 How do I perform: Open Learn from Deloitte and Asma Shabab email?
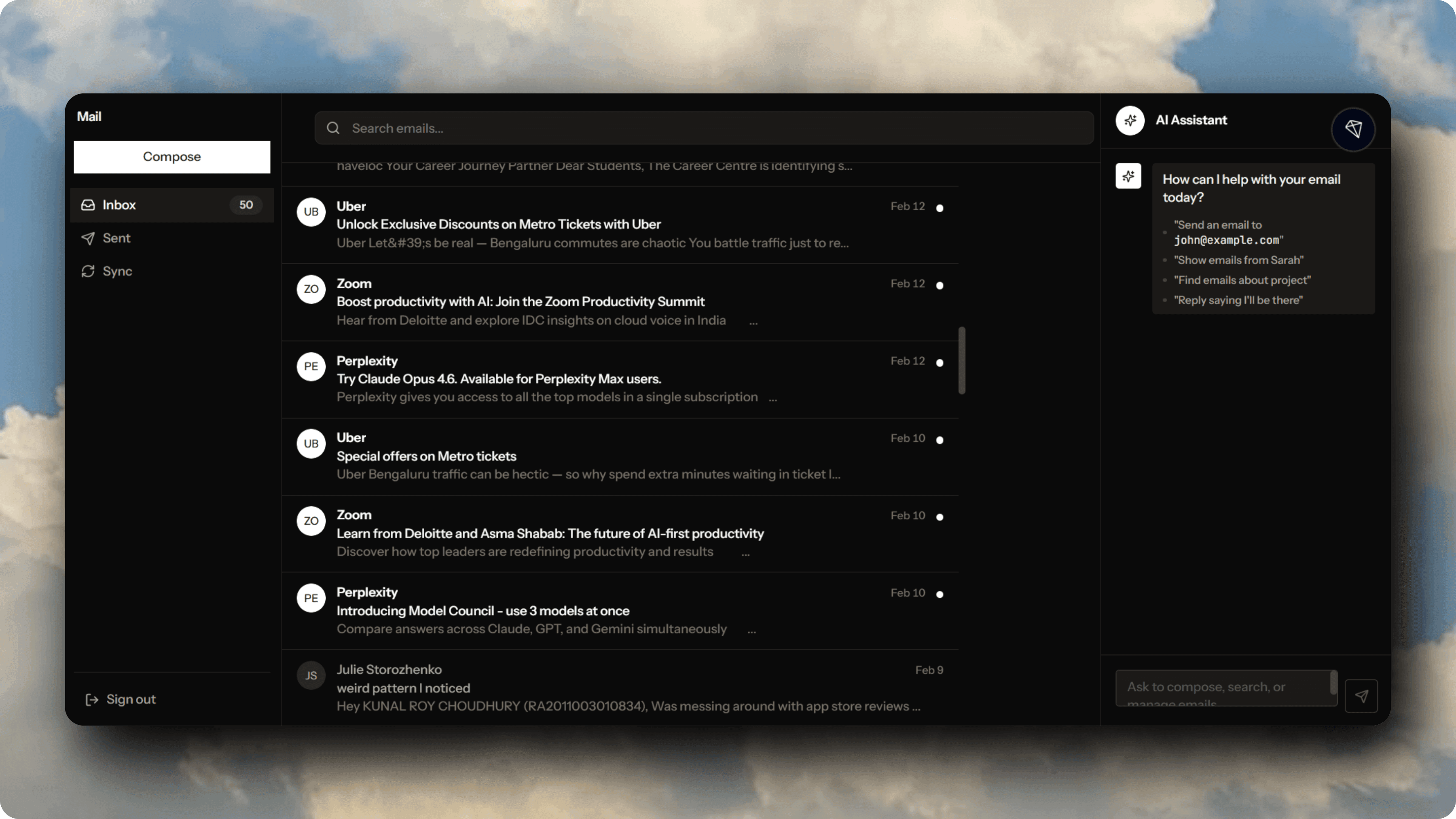coord(549,533)
